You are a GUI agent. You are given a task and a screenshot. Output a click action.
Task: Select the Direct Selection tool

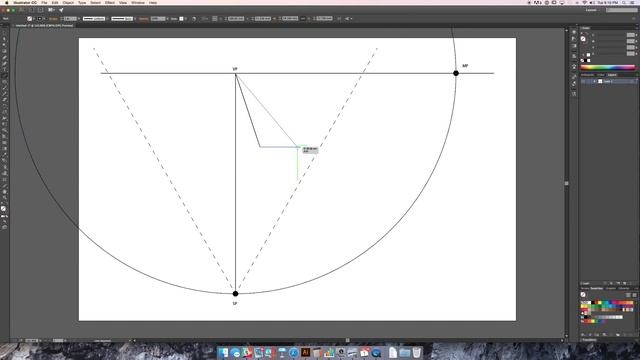(x=4, y=39)
